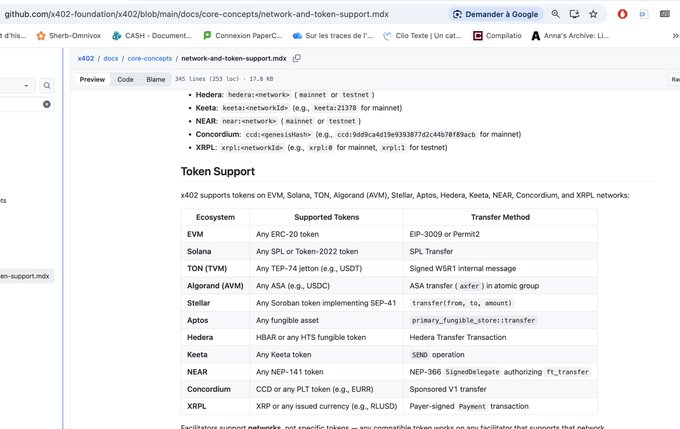
Task: Click the Token Support heading
Action: click(x=218, y=171)
